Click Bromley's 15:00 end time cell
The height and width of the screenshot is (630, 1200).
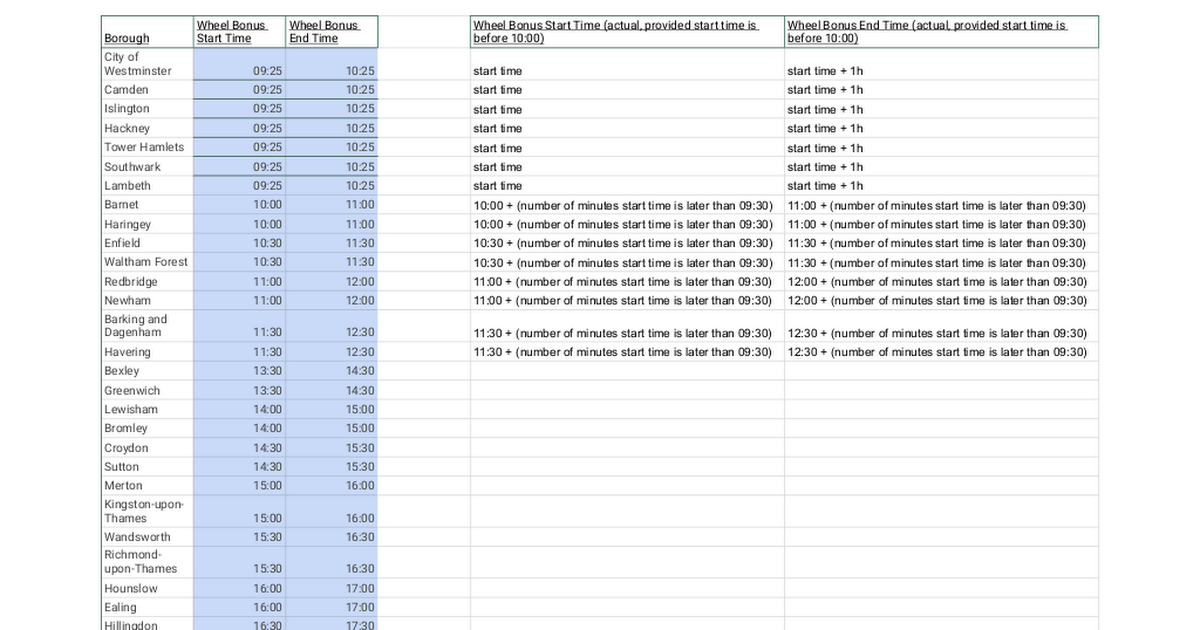coord(331,428)
